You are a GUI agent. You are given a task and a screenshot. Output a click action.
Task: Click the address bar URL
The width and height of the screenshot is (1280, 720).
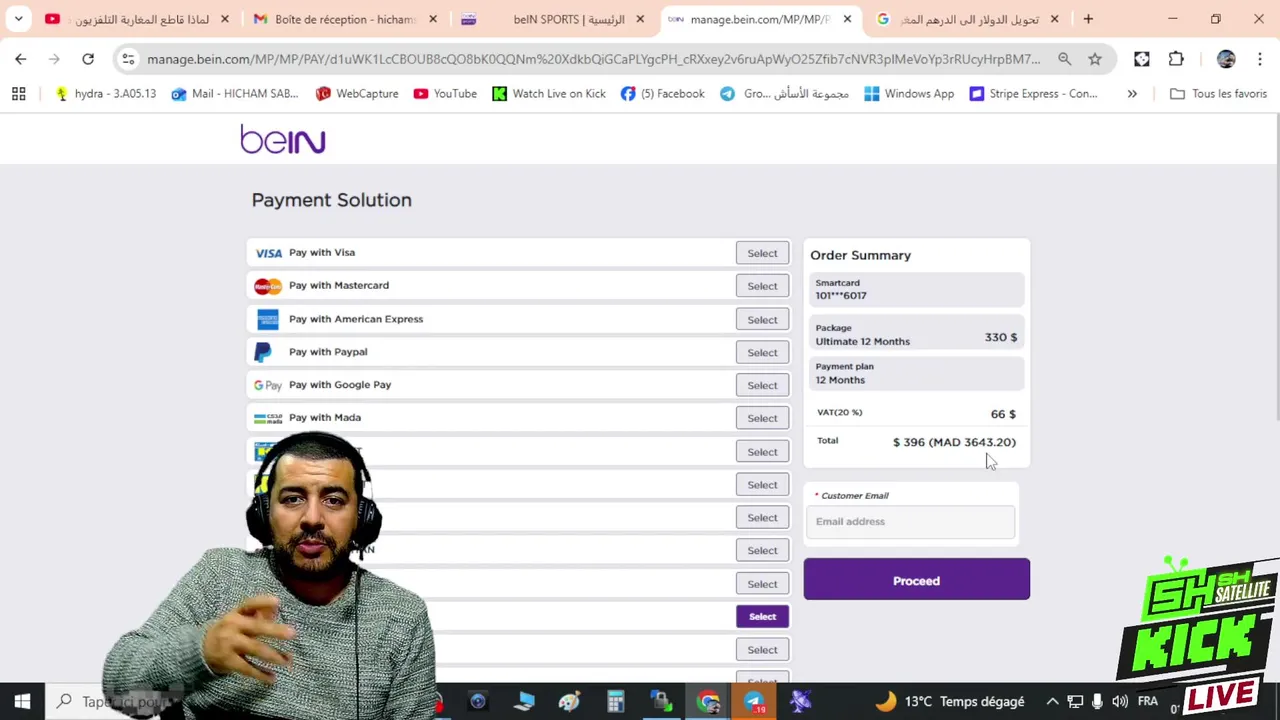pos(593,59)
